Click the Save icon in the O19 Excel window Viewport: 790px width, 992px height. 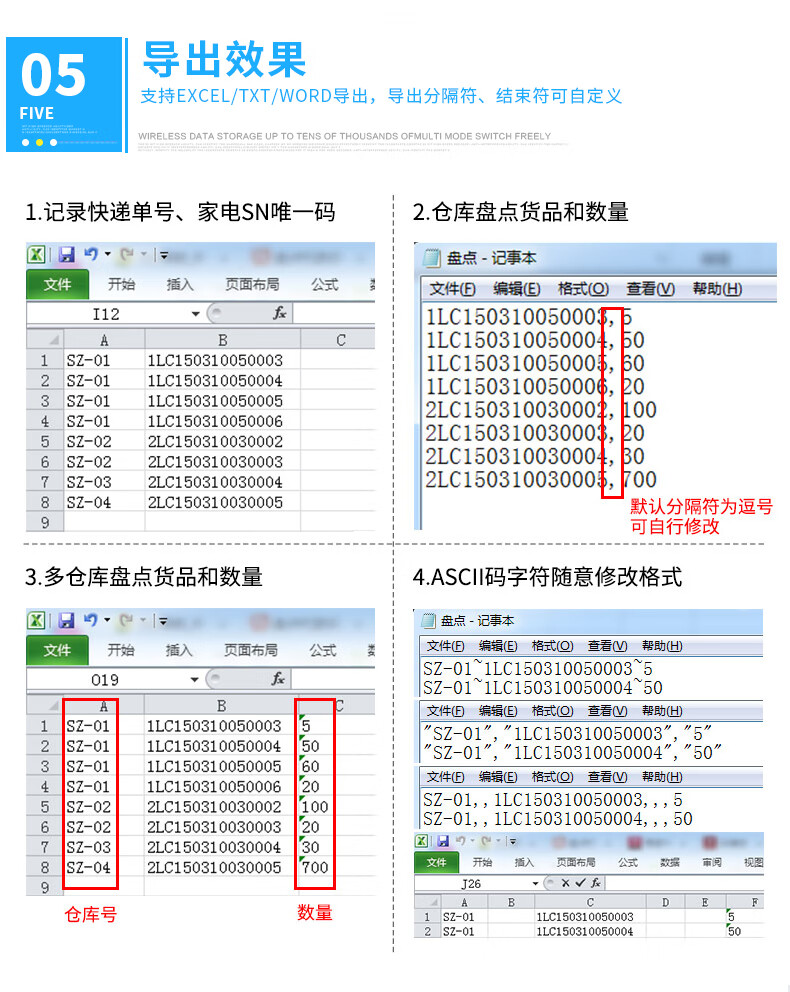click(67, 621)
